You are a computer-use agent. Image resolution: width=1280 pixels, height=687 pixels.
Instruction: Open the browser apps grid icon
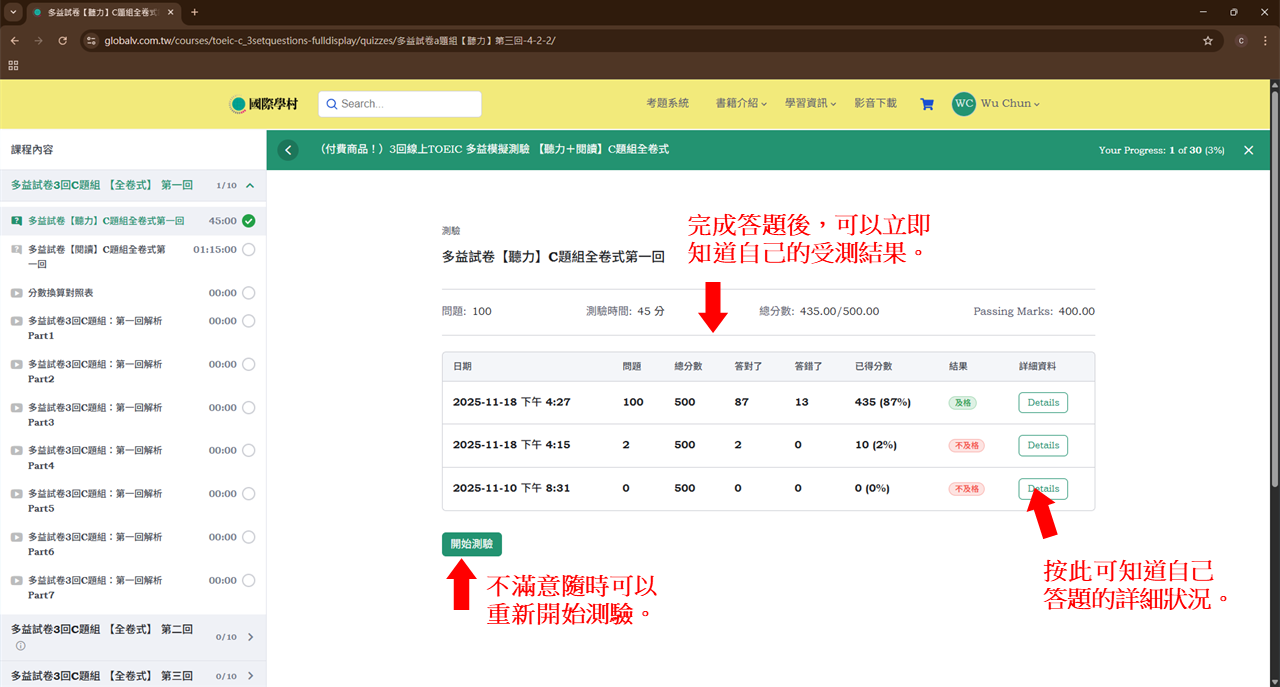click(13, 65)
